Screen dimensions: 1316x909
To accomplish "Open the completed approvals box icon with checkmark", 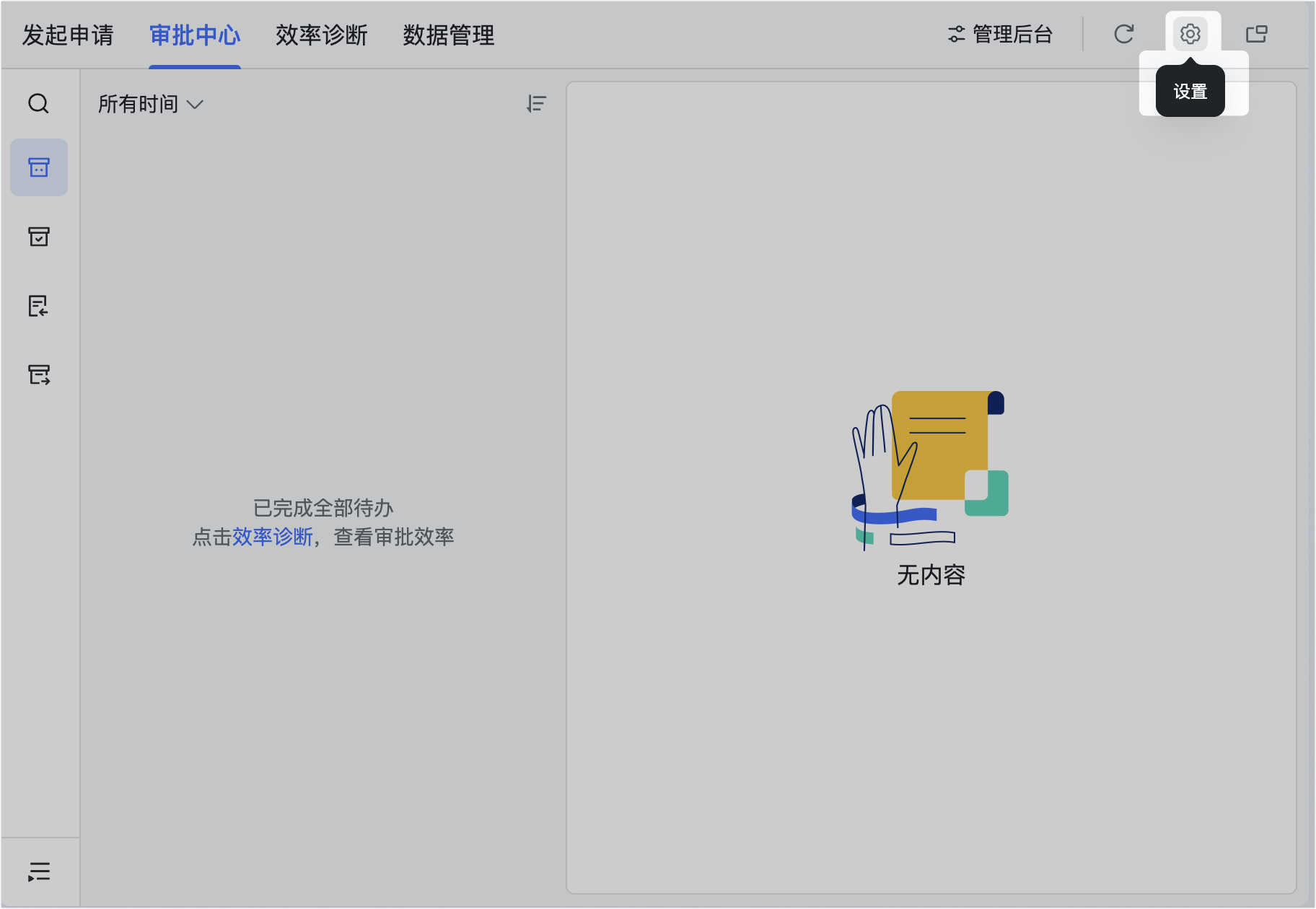I will click(39, 237).
